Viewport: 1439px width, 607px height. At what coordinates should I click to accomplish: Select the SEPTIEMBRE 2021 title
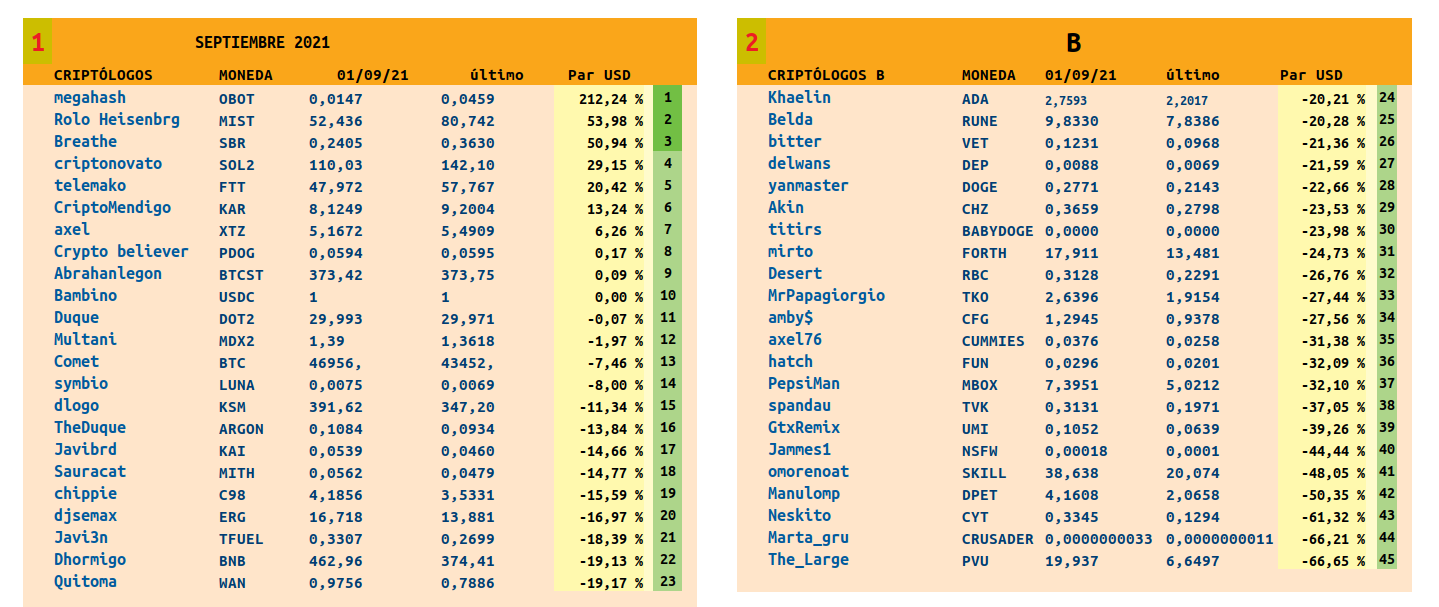point(262,43)
